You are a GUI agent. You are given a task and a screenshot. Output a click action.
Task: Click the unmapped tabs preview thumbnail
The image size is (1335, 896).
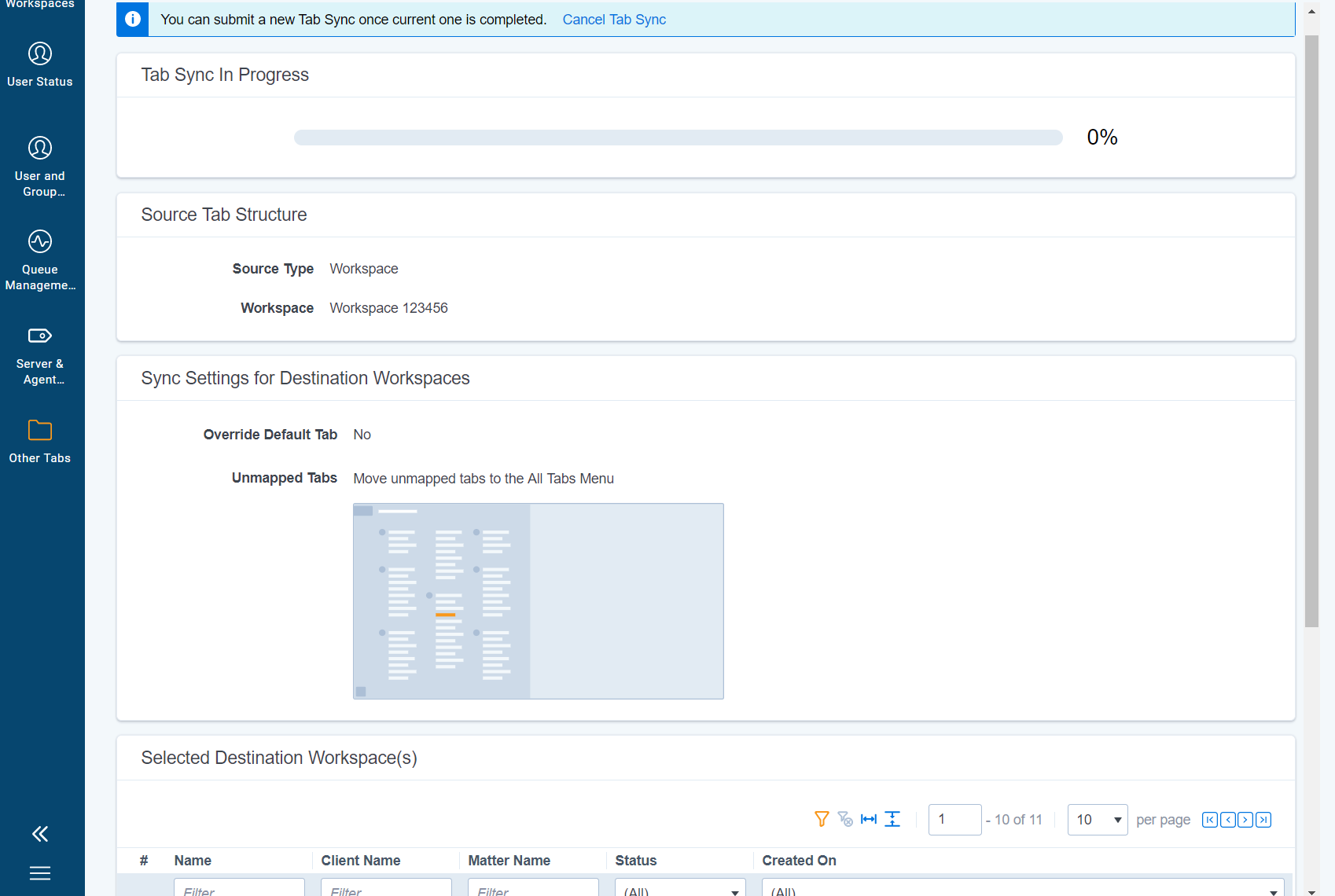(x=539, y=601)
